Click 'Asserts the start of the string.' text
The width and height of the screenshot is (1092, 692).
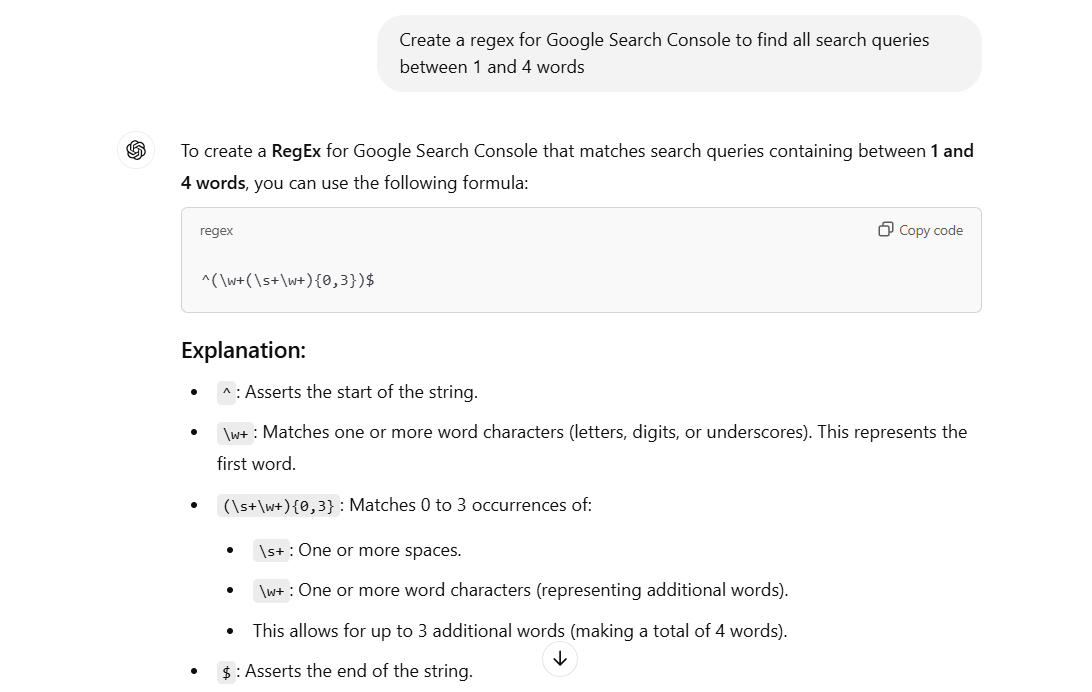point(361,392)
